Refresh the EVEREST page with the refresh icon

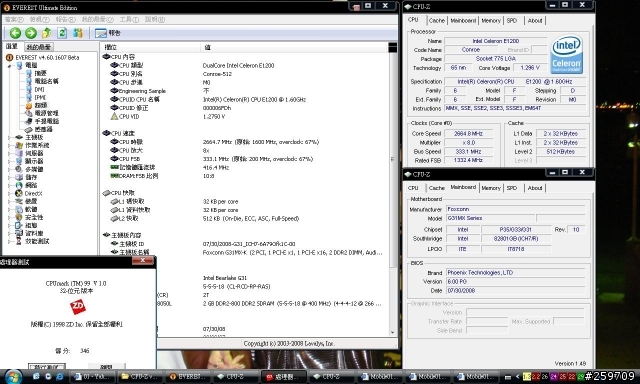62,33
